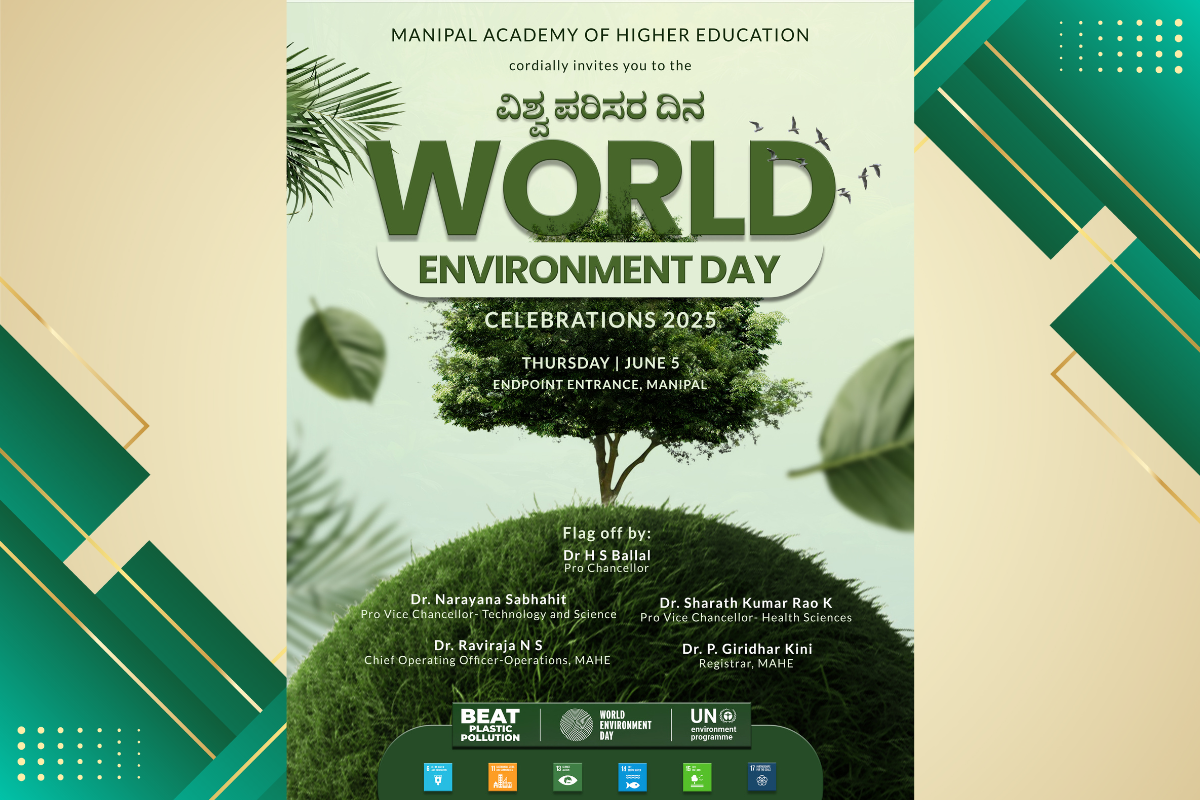Click the UN environment programme logo
Image resolution: width=1200 pixels, height=800 pixels.
point(712,725)
